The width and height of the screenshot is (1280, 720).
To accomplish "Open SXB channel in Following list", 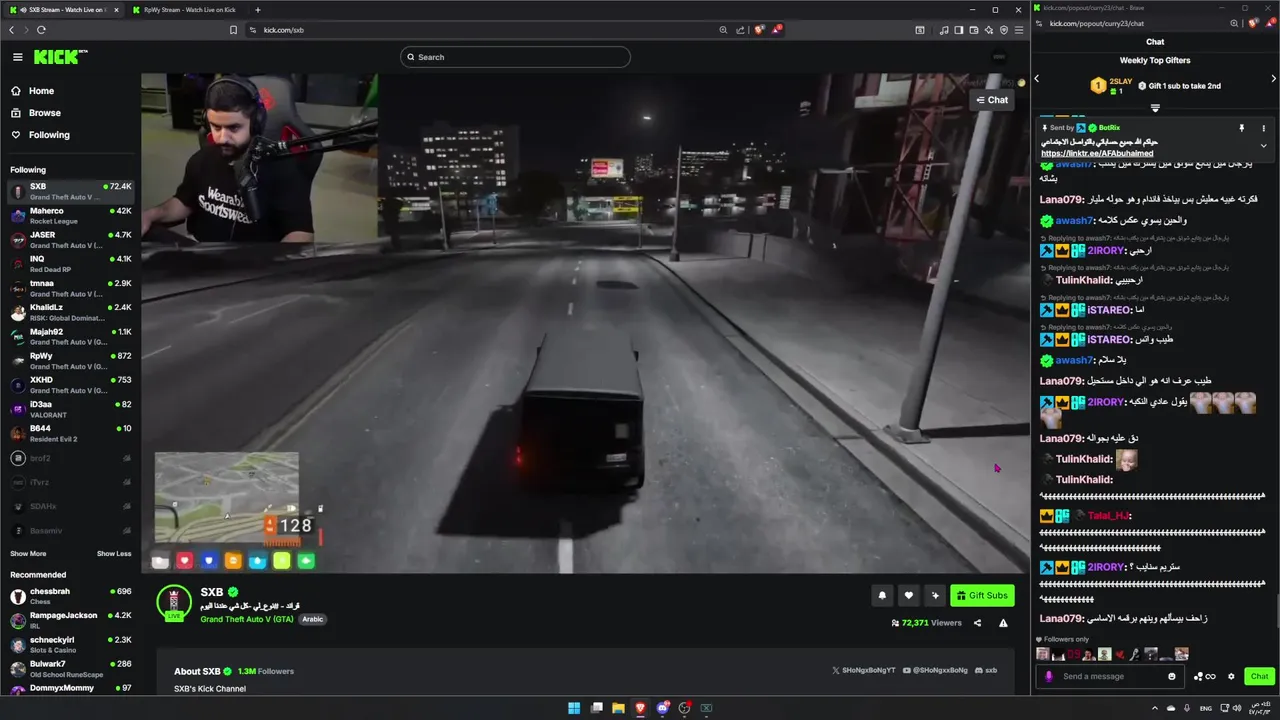I will point(70,191).
